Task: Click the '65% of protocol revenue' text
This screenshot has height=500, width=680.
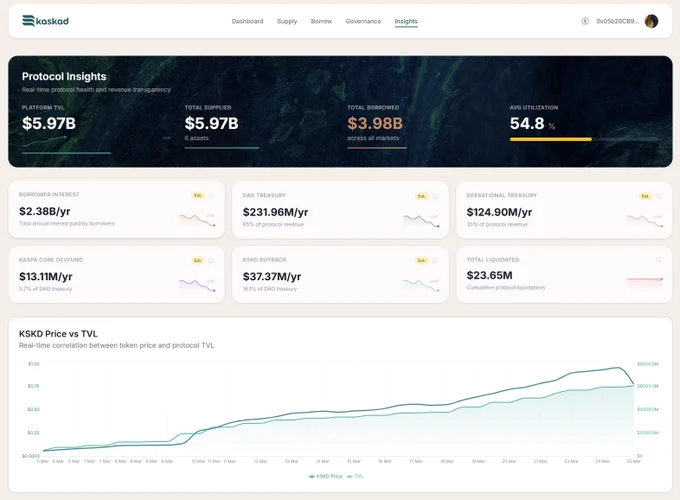Action: pos(273,225)
